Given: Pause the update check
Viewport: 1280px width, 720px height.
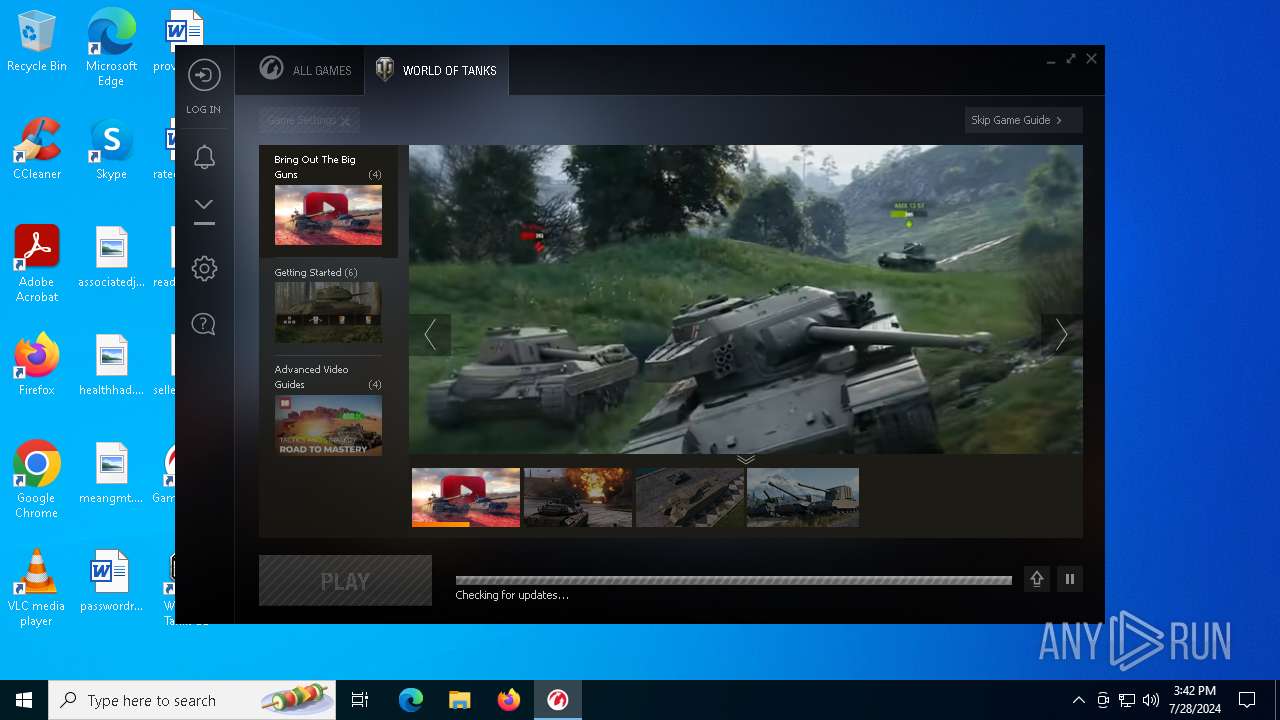Looking at the screenshot, I should click(1070, 579).
